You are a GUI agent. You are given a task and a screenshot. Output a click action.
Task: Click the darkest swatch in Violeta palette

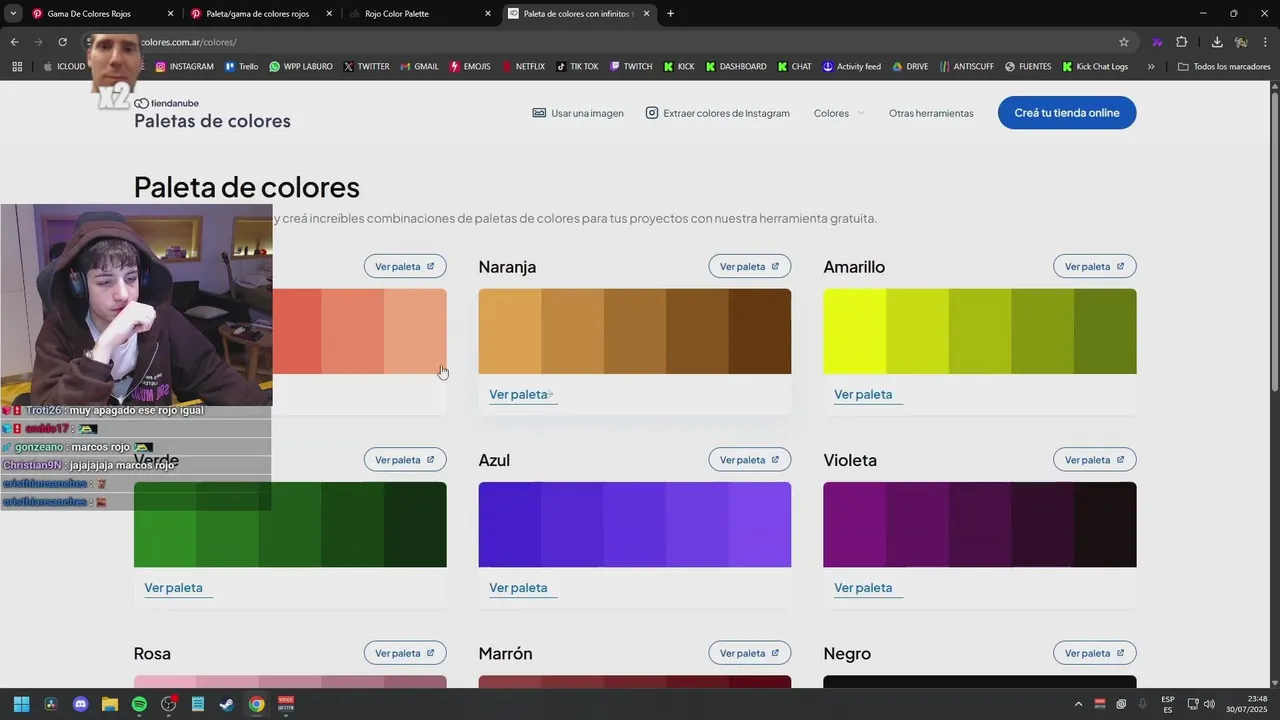(x=1105, y=524)
